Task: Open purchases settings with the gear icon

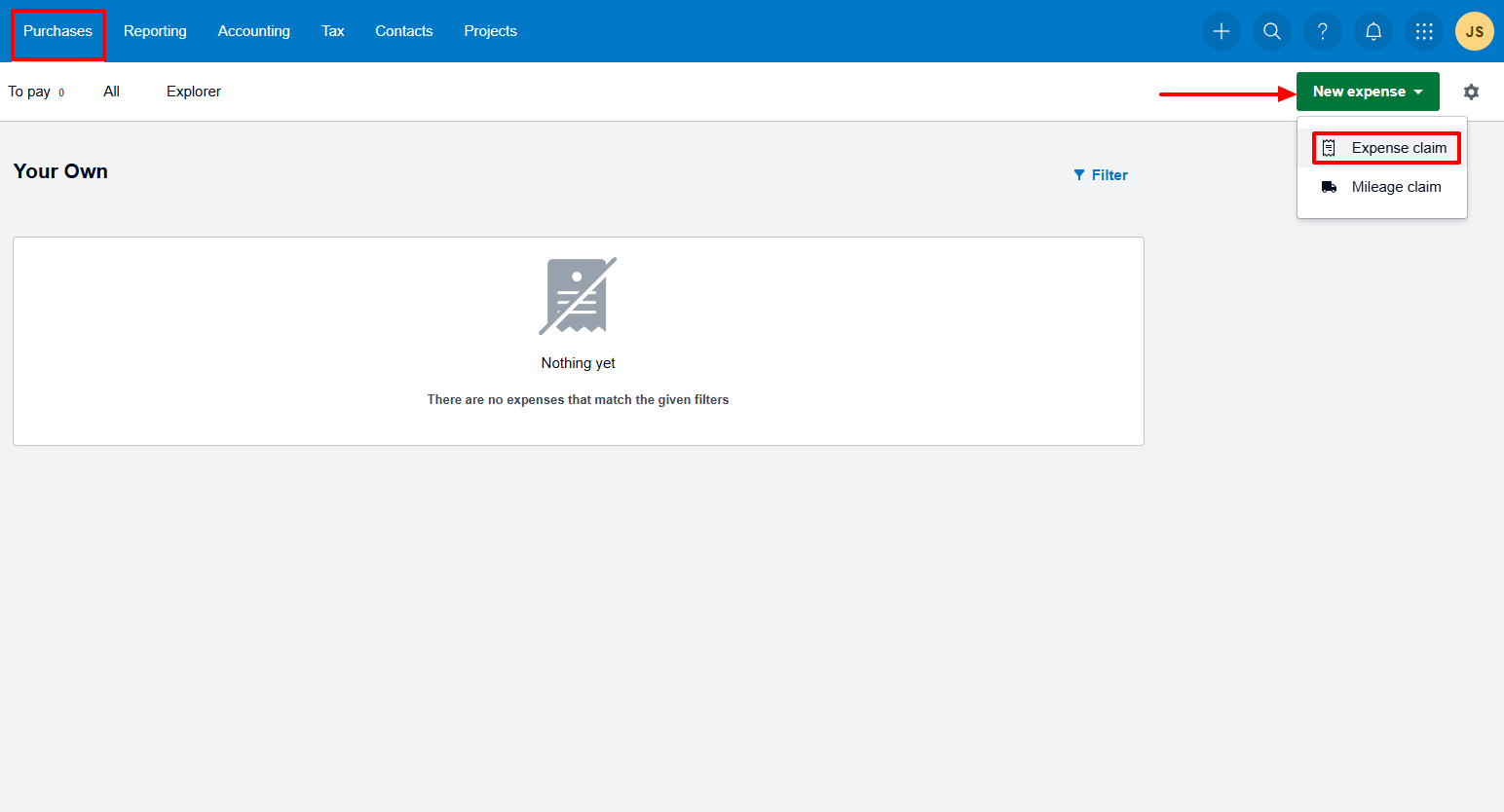Action: tap(1471, 91)
